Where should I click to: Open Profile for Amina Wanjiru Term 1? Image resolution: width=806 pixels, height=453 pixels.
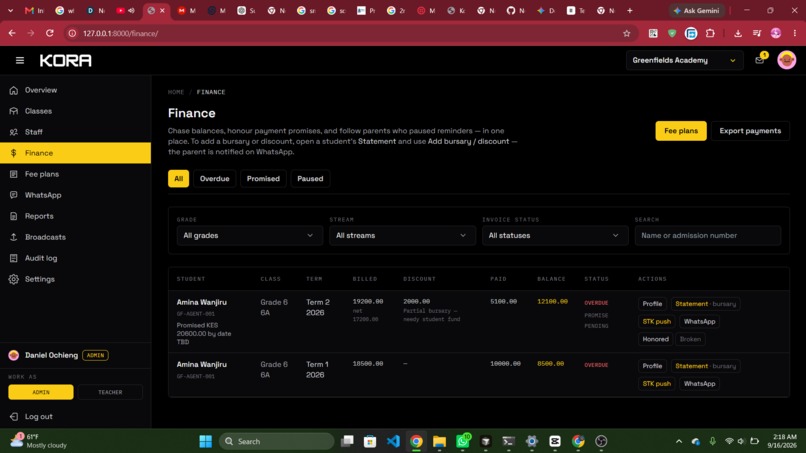coord(652,366)
